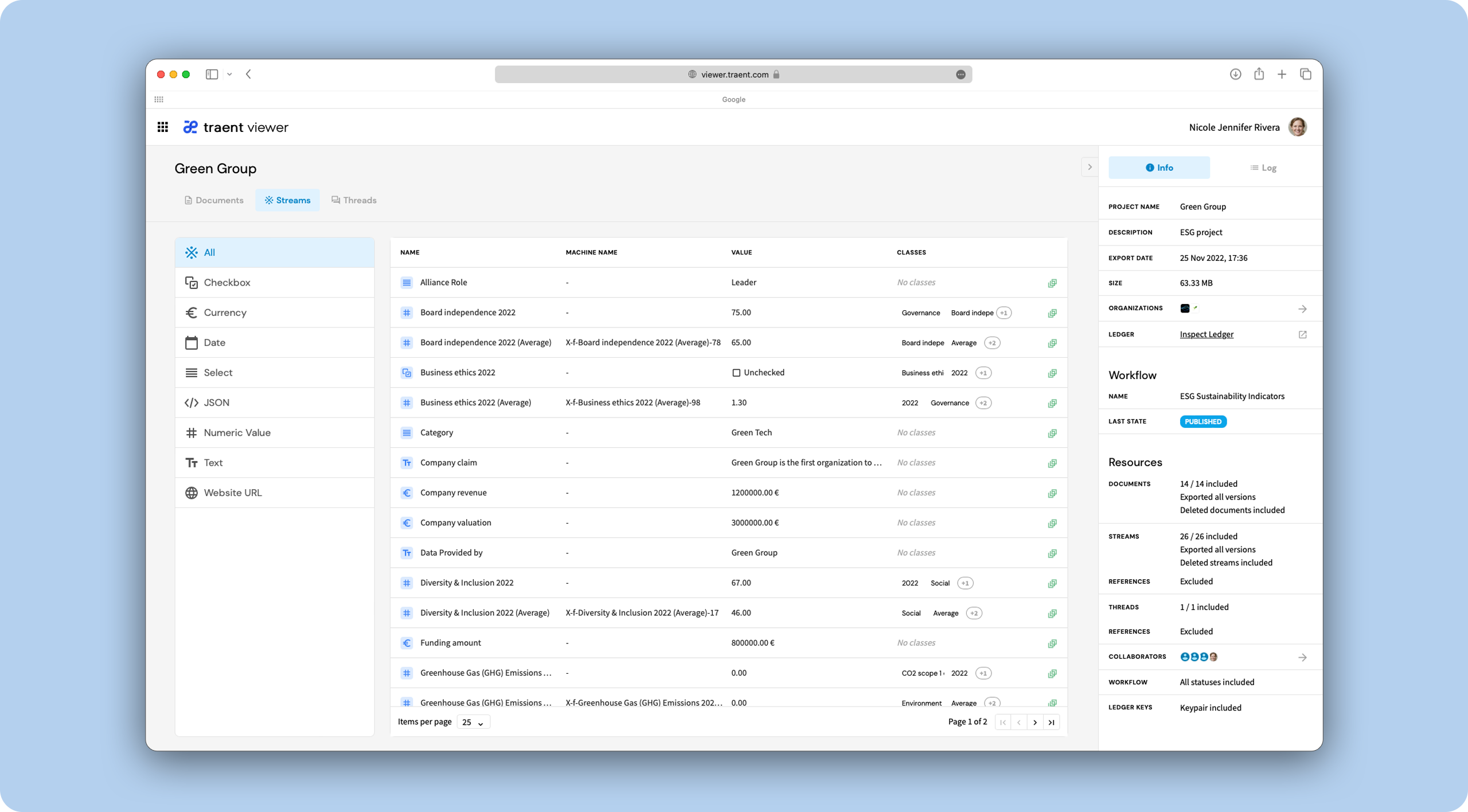Image resolution: width=1468 pixels, height=812 pixels.
Task: Expand +1 classes on Business ethics 2022
Action: pos(983,373)
